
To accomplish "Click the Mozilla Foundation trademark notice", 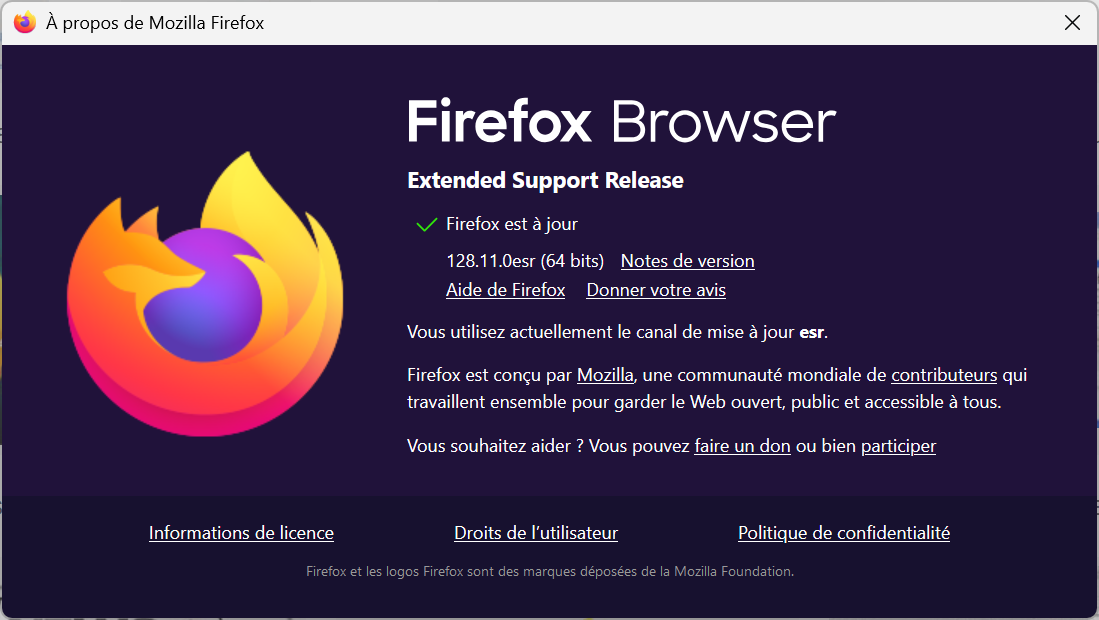I will coord(550,572).
